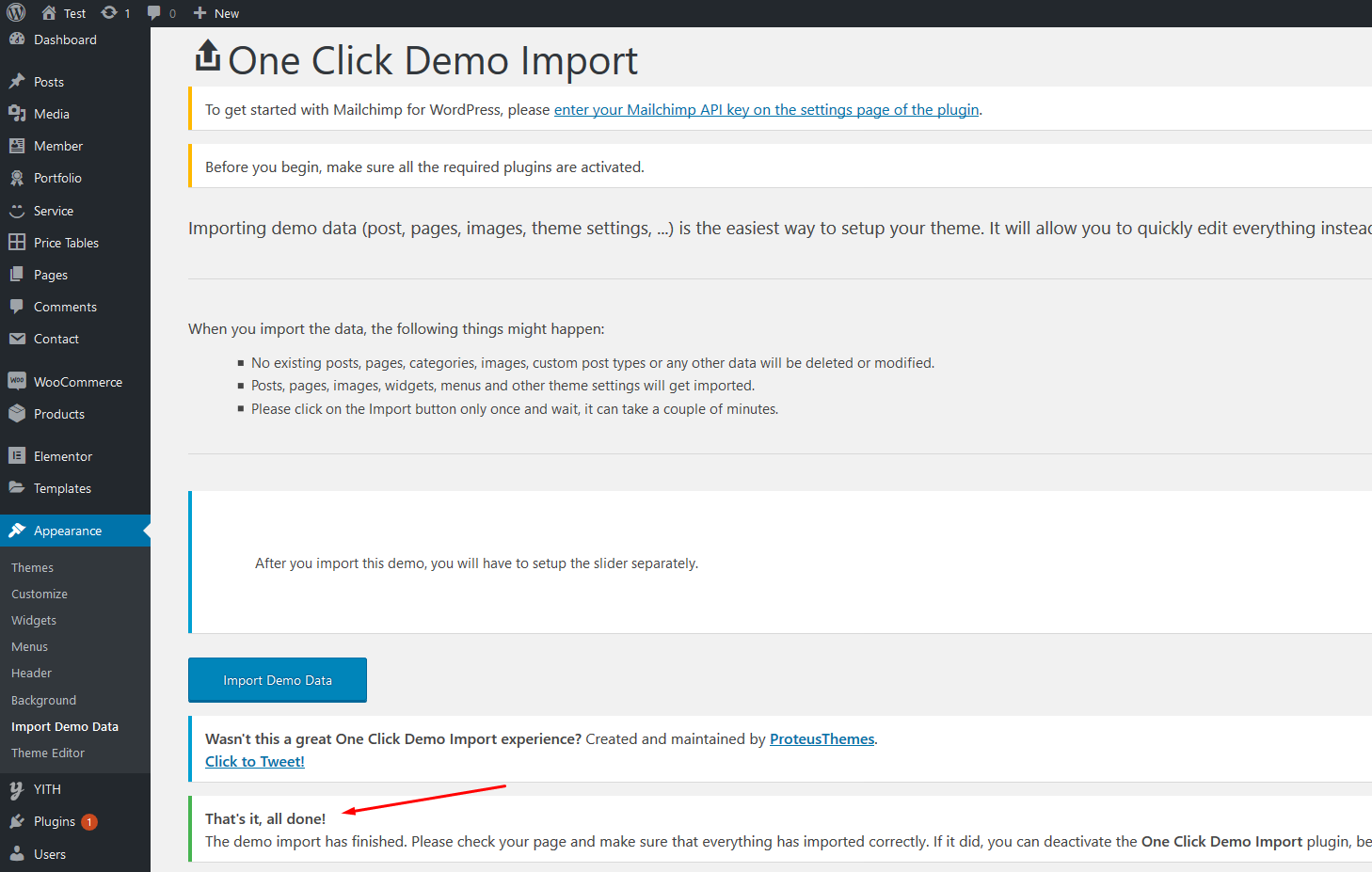Click the Portfolio sidebar icon
Image resolution: width=1372 pixels, height=872 pixels.
click(17, 178)
